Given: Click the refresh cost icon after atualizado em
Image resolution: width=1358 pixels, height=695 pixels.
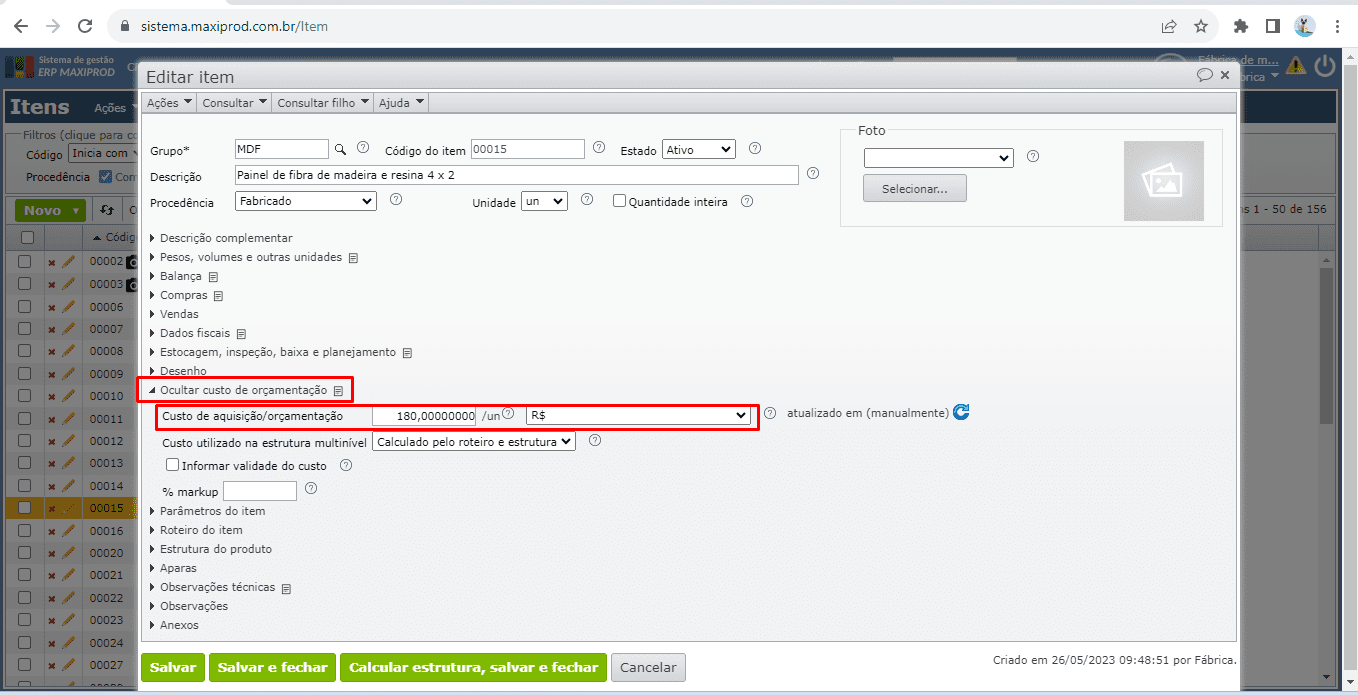Looking at the screenshot, I should click(961, 412).
